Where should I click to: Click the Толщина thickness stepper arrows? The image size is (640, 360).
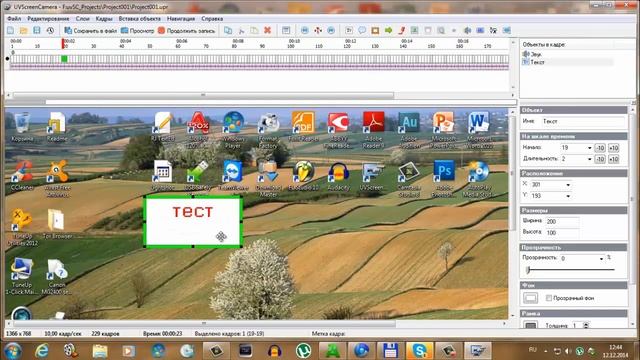tap(586, 325)
